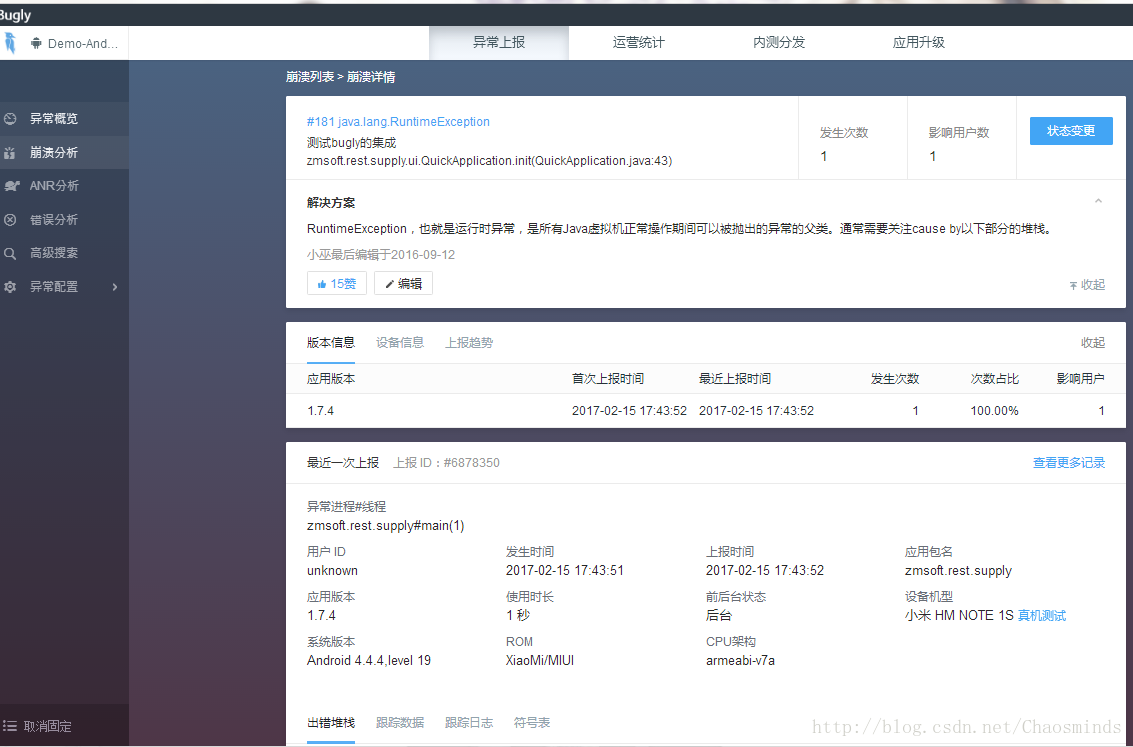Open 异常概览 in the sidebar
This screenshot has height=747, width=1133.
point(64,118)
